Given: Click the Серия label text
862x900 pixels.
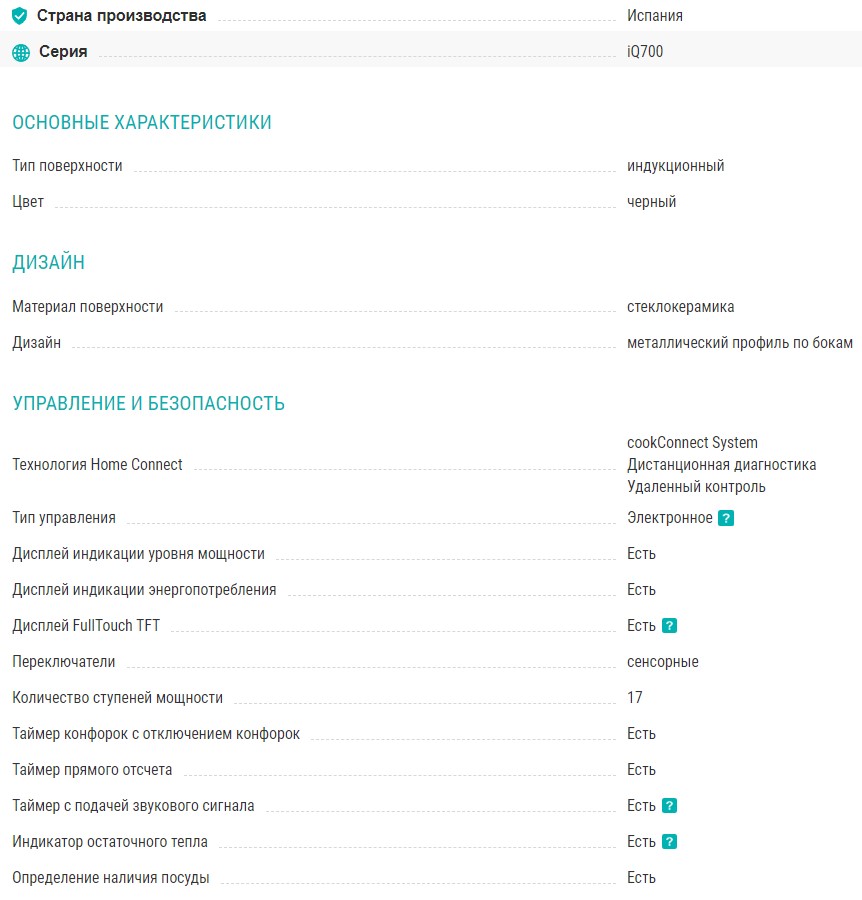Looking at the screenshot, I should coord(63,52).
